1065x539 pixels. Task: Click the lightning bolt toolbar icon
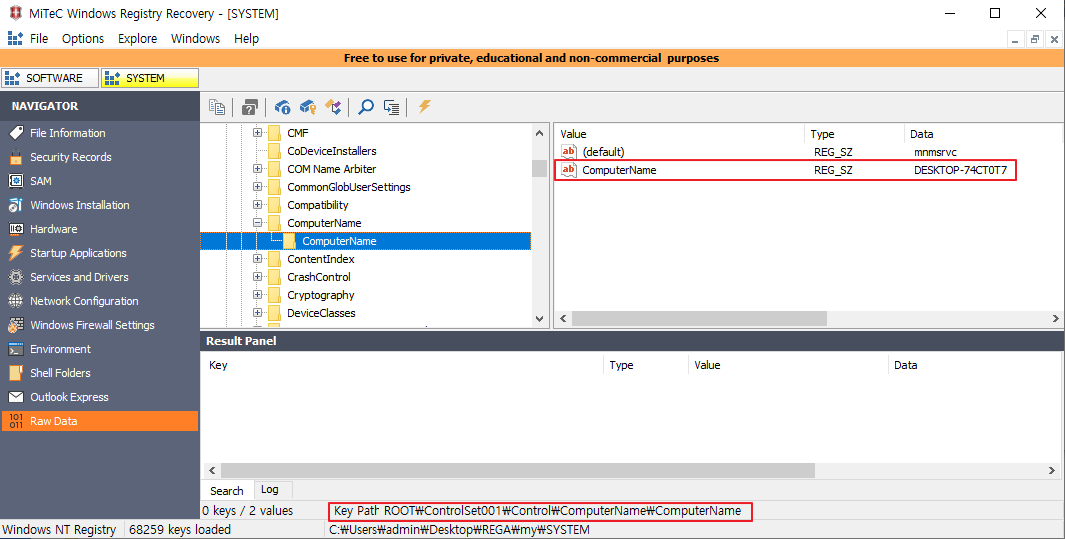coord(425,107)
